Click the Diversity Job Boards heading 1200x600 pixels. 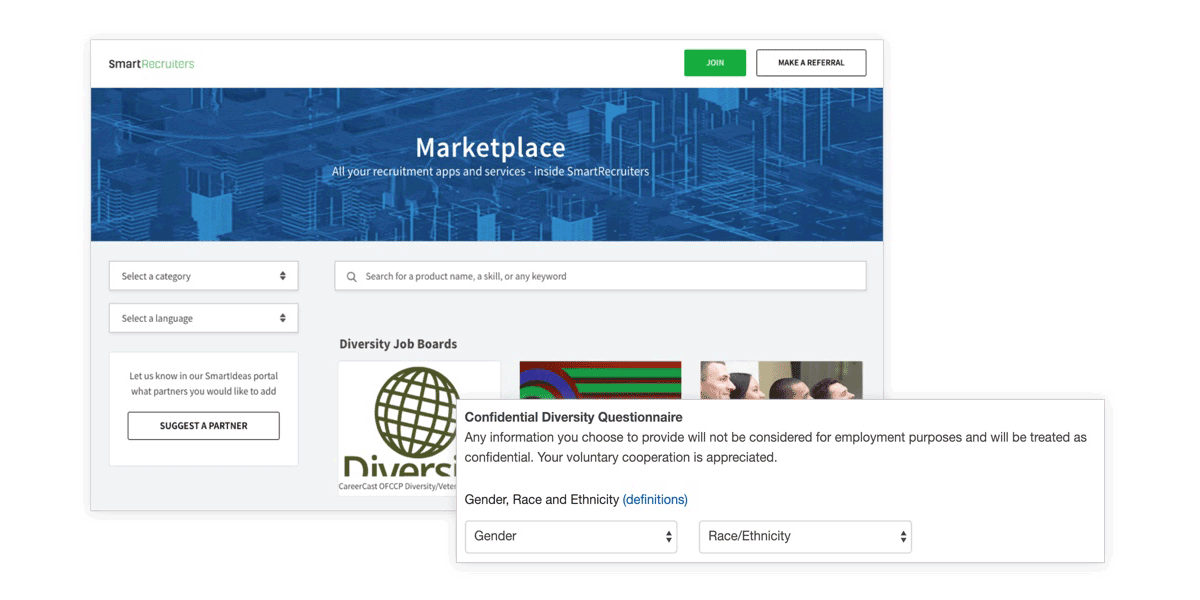(398, 344)
